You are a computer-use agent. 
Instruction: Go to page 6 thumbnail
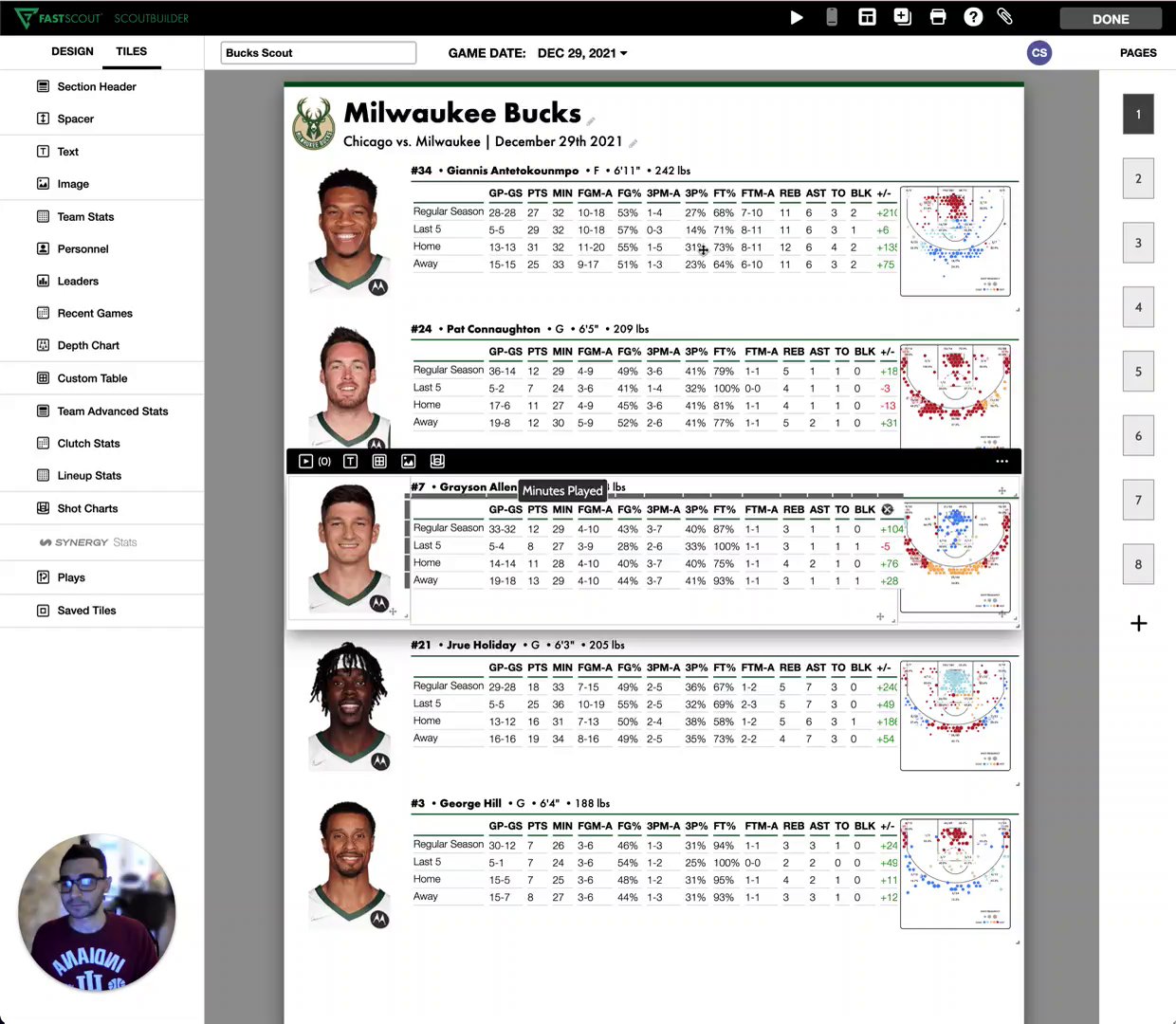pyautogui.click(x=1138, y=436)
